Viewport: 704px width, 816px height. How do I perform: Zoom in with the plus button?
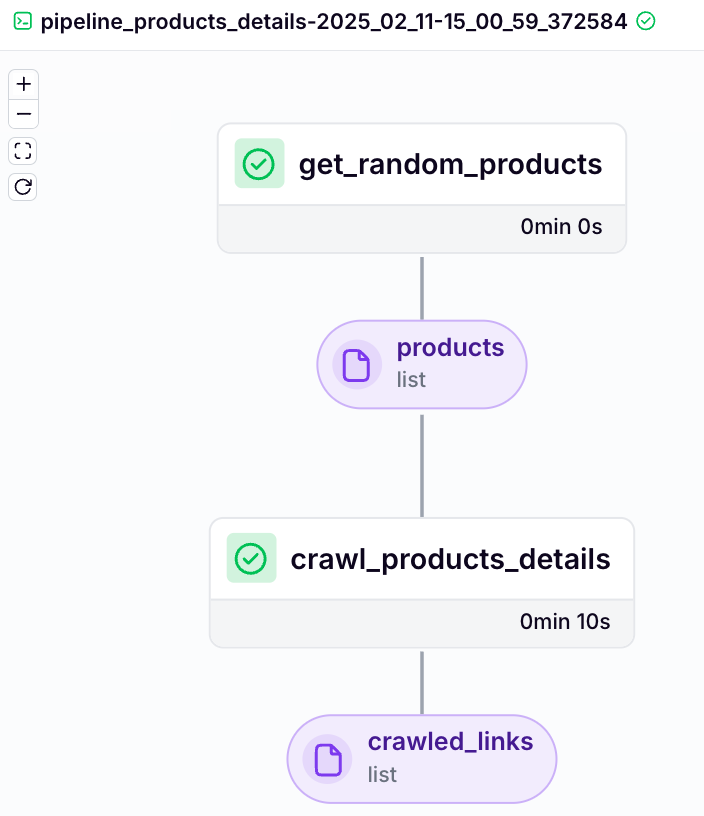point(23,84)
